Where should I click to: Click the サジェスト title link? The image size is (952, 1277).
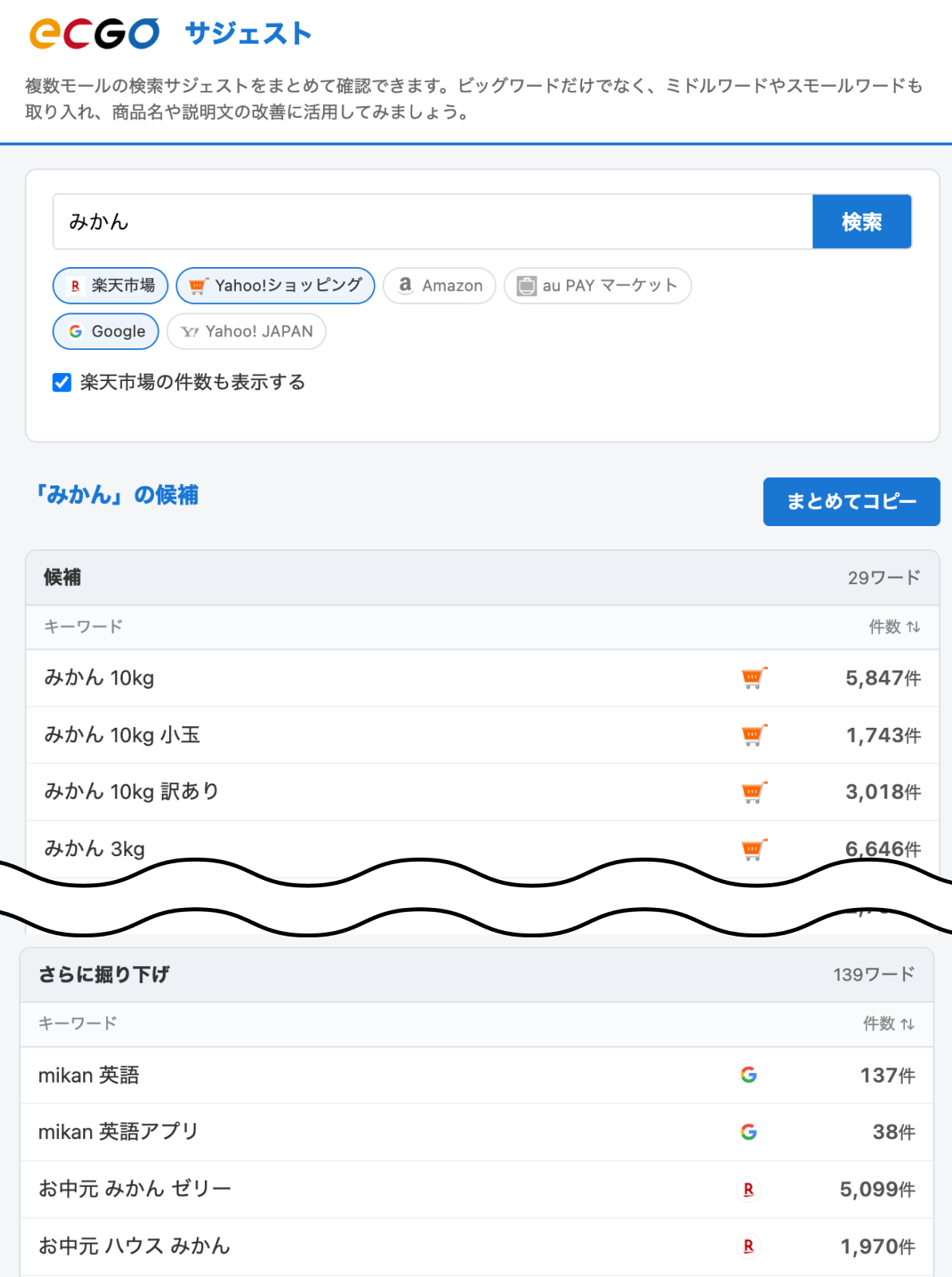(x=248, y=34)
